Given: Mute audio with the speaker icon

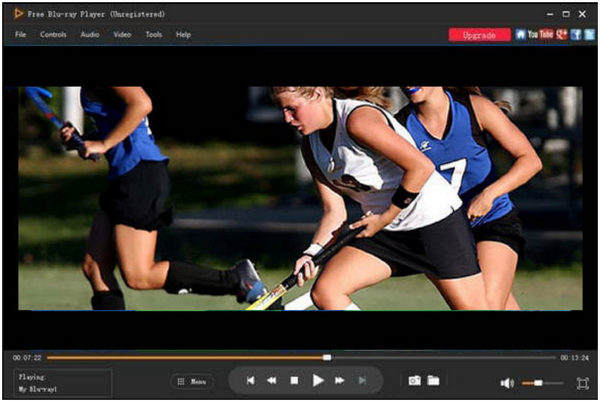Looking at the screenshot, I should point(507,383).
